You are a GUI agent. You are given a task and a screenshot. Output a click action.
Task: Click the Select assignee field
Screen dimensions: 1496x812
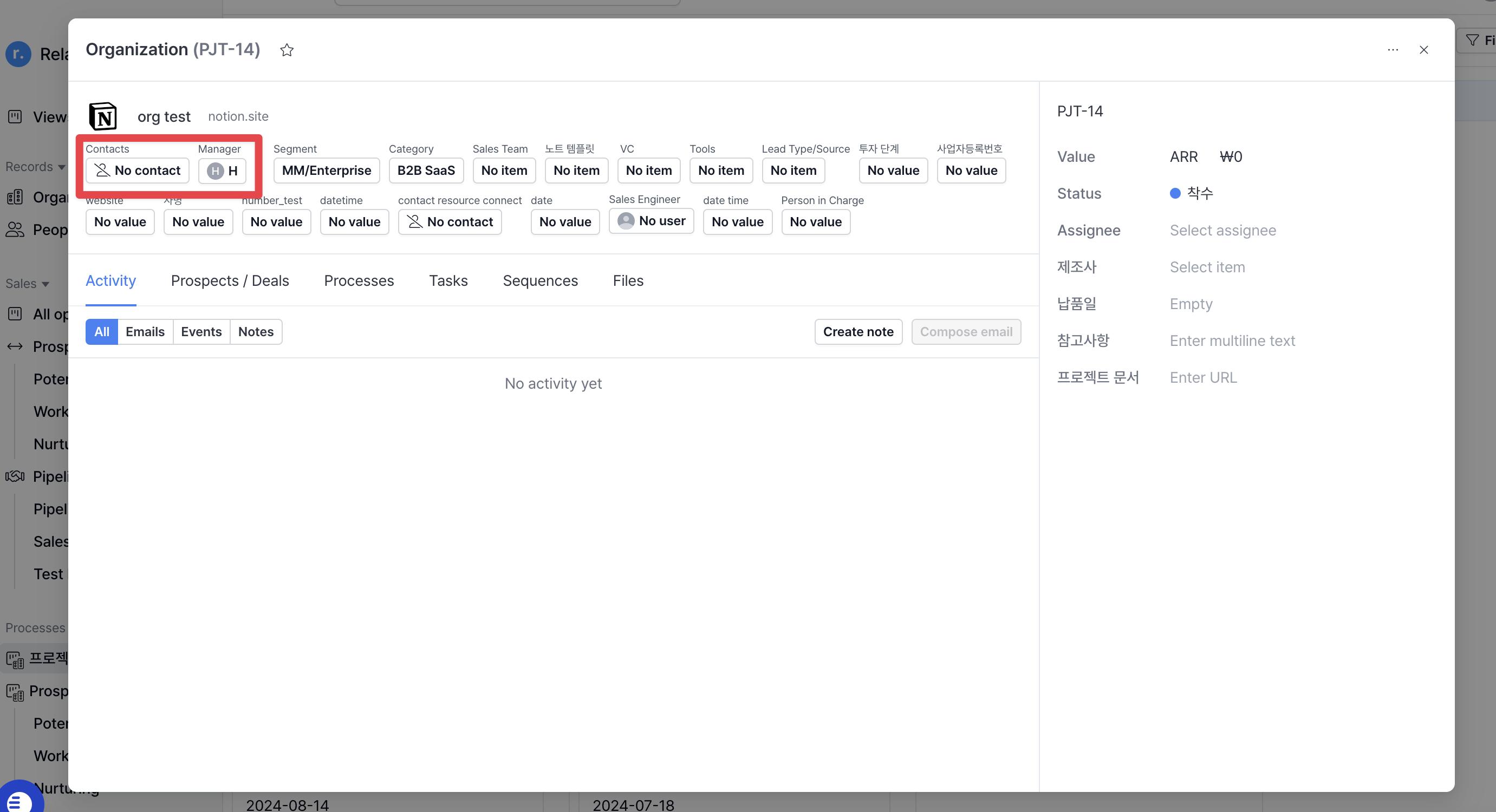click(1222, 230)
